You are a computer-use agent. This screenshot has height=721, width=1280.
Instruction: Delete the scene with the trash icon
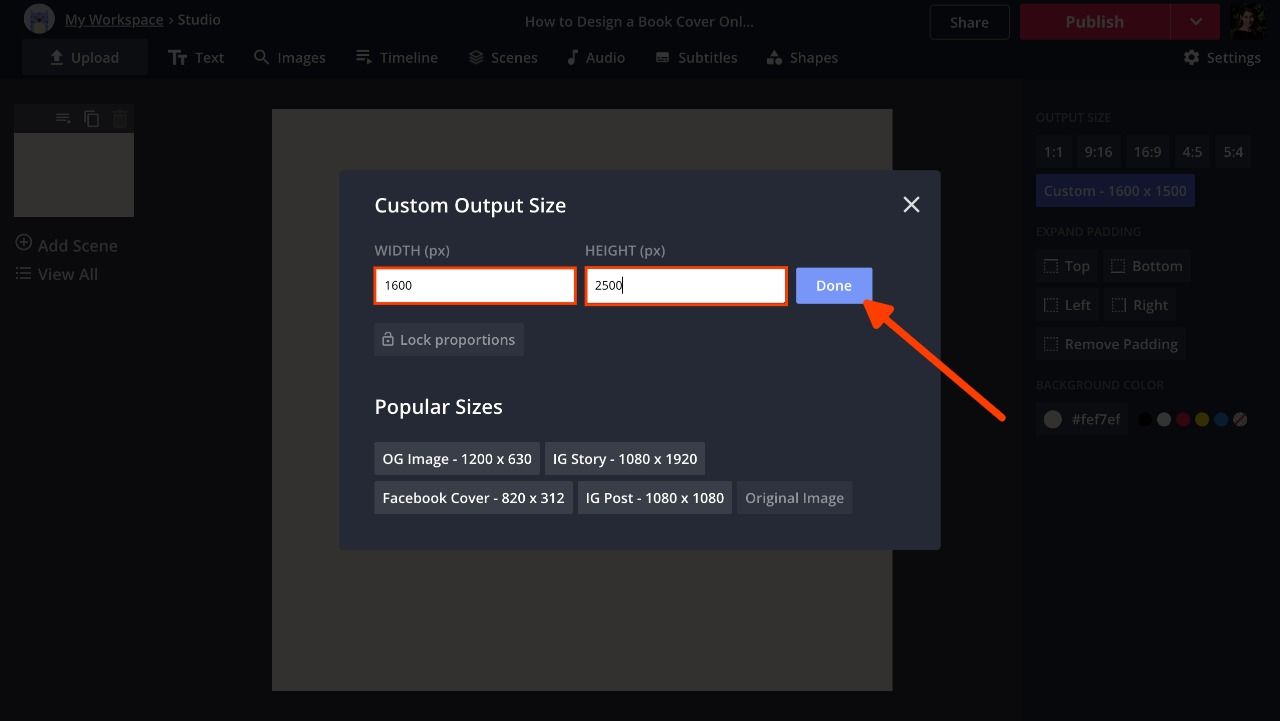120,119
